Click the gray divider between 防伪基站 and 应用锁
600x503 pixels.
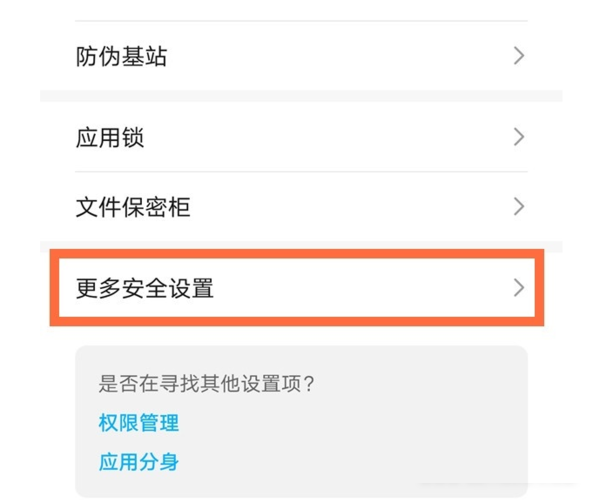pos(300,96)
